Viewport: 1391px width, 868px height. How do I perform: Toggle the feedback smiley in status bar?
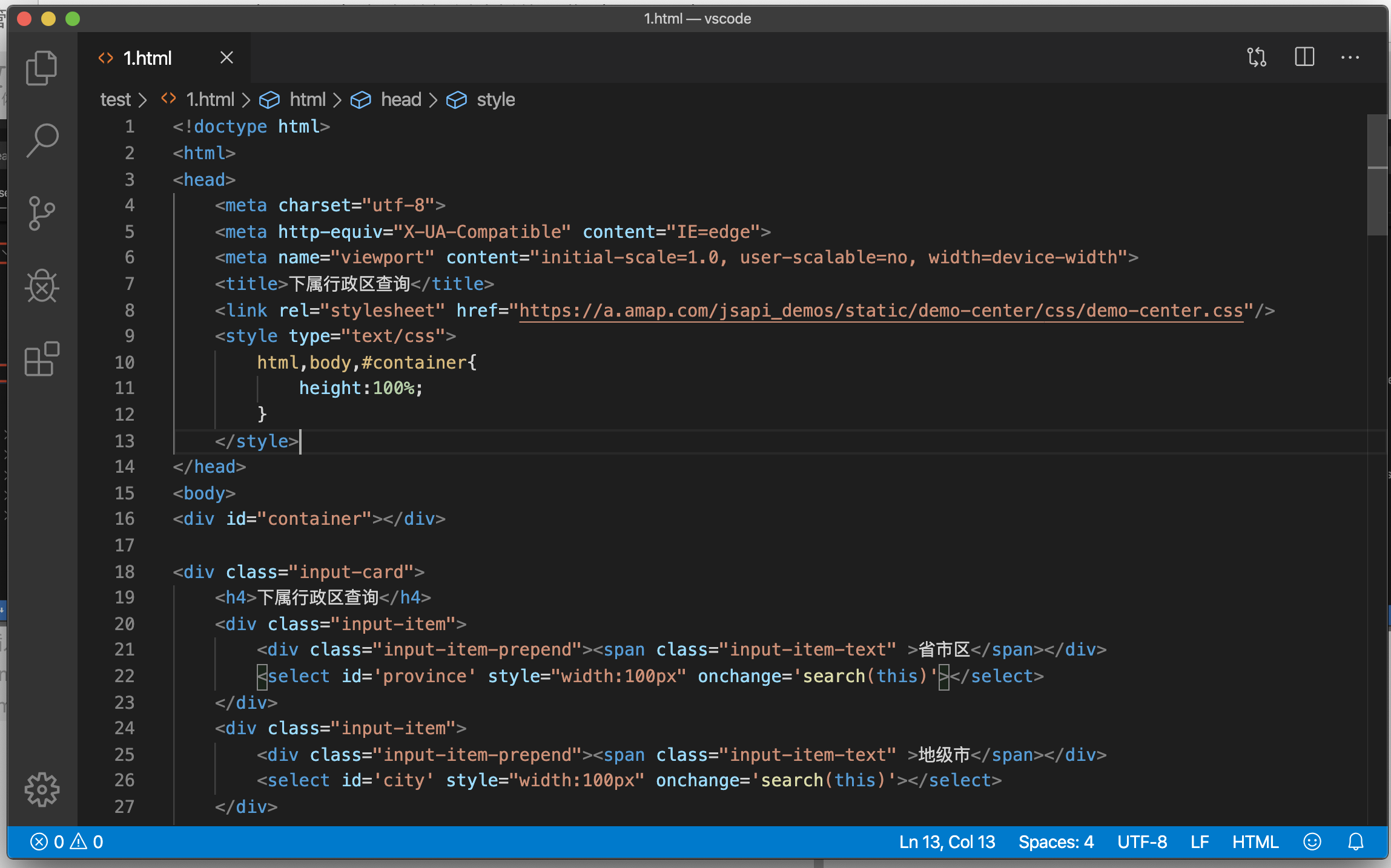coord(1312,841)
